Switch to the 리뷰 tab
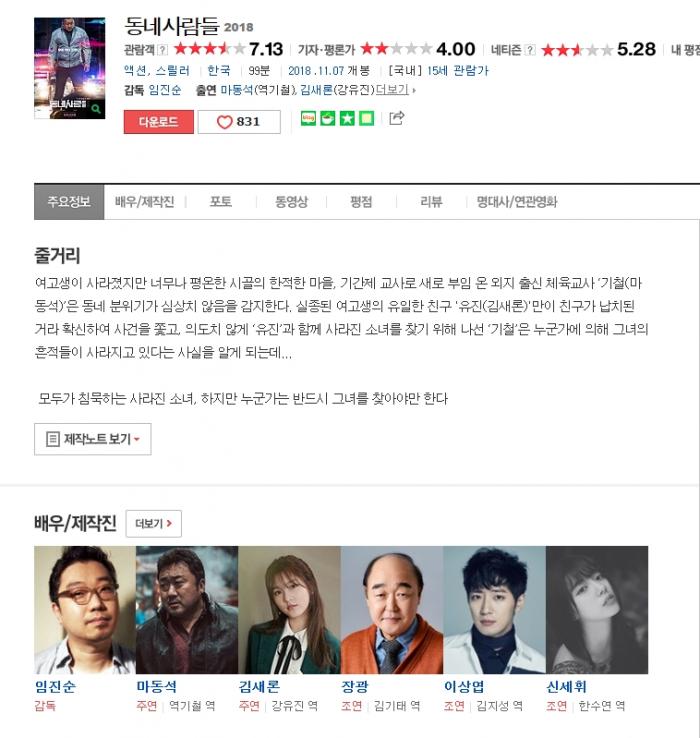This screenshot has height=738, width=700. pyautogui.click(x=431, y=202)
